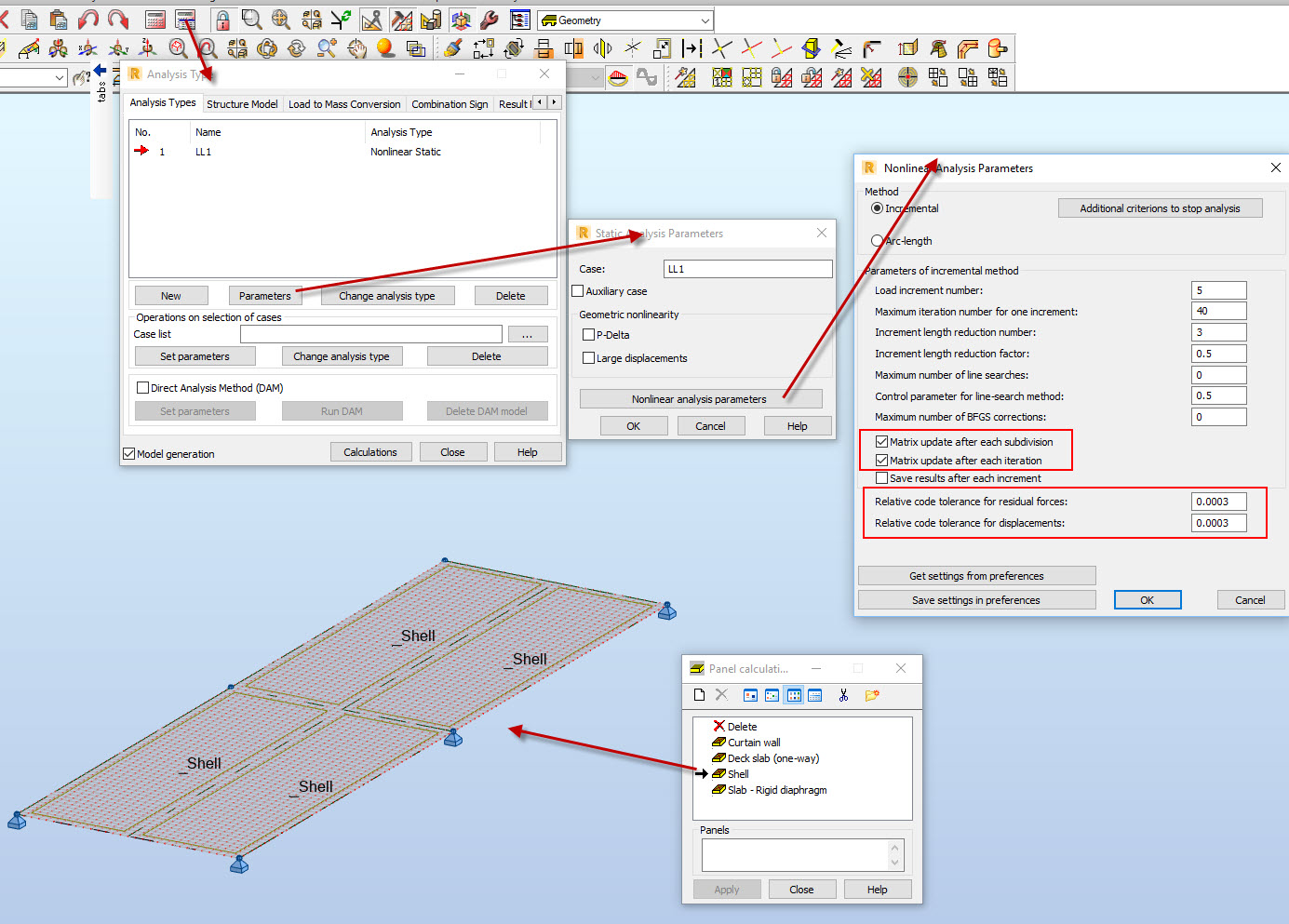1289x924 pixels.
Task: Click the new blank page icon in Panel dialog
Action: coord(700,695)
